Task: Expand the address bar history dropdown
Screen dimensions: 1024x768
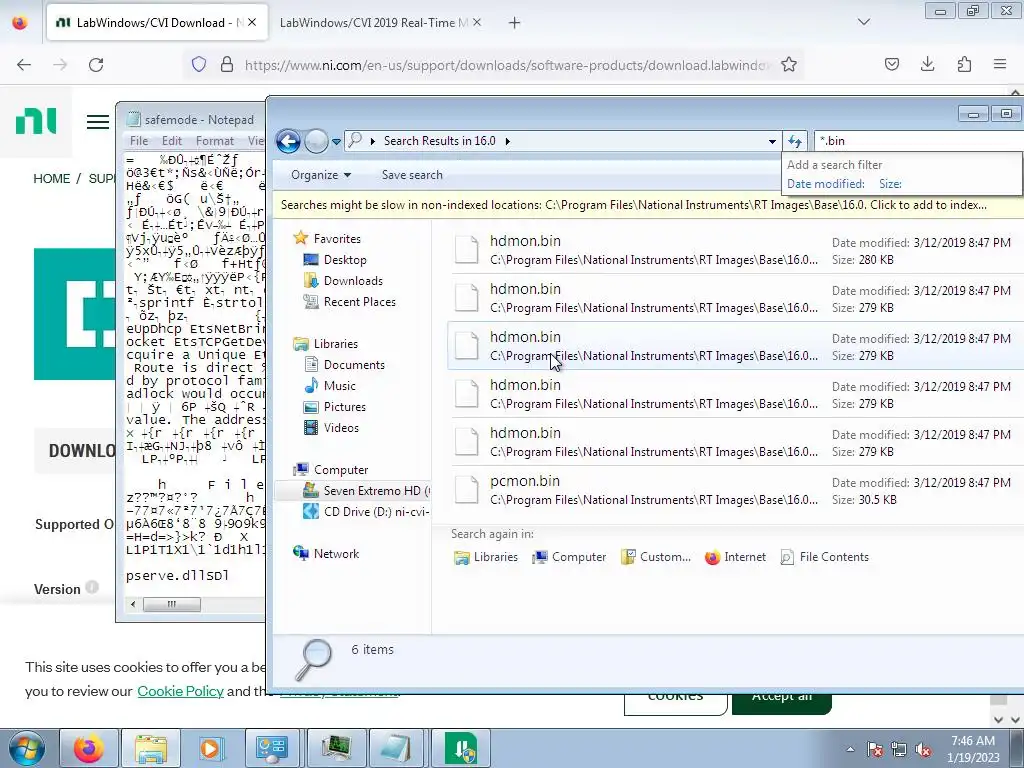Action: (772, 141)
